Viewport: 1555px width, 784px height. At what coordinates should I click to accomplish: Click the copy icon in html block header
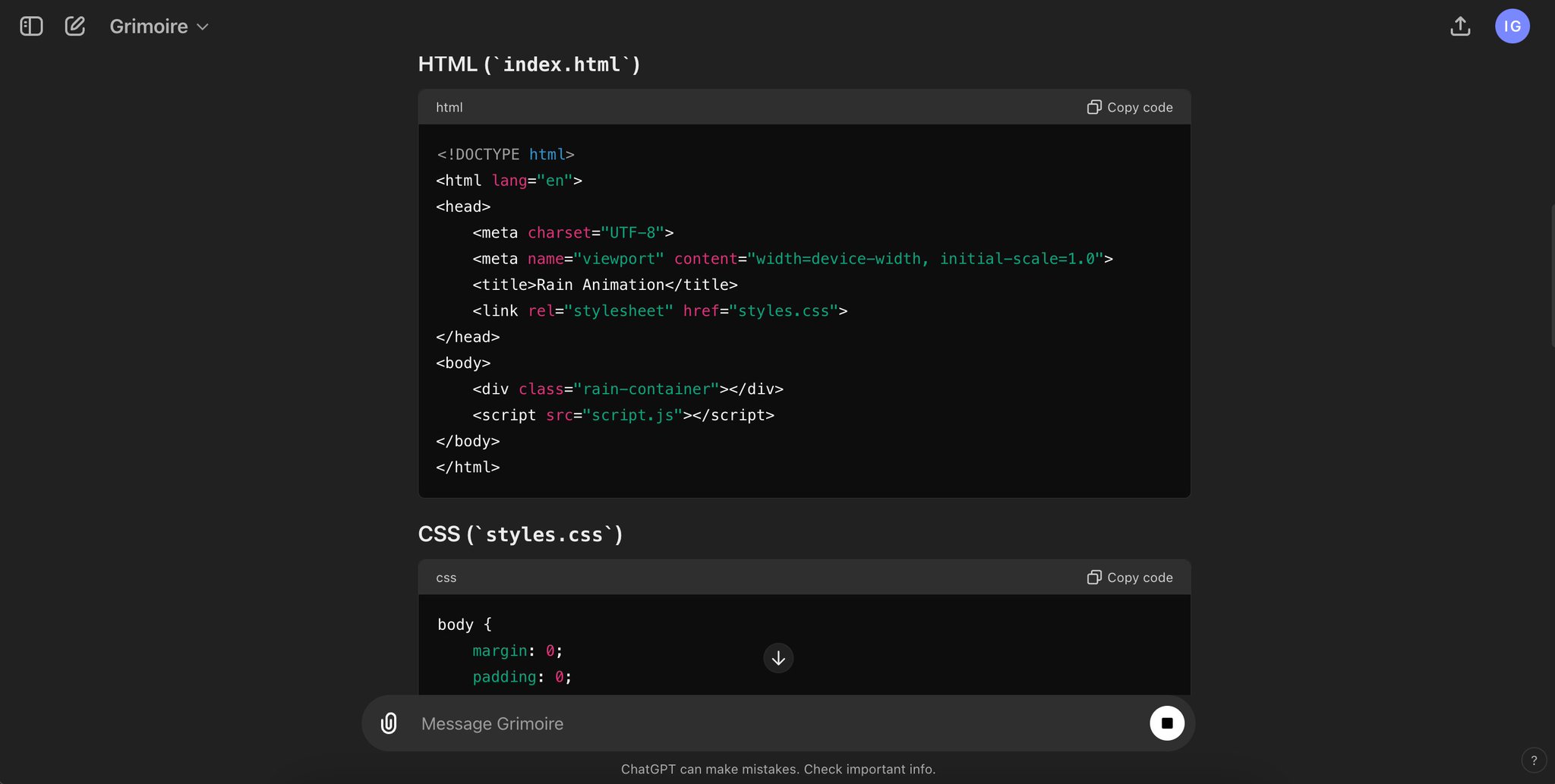click(x=1094, y=107)
